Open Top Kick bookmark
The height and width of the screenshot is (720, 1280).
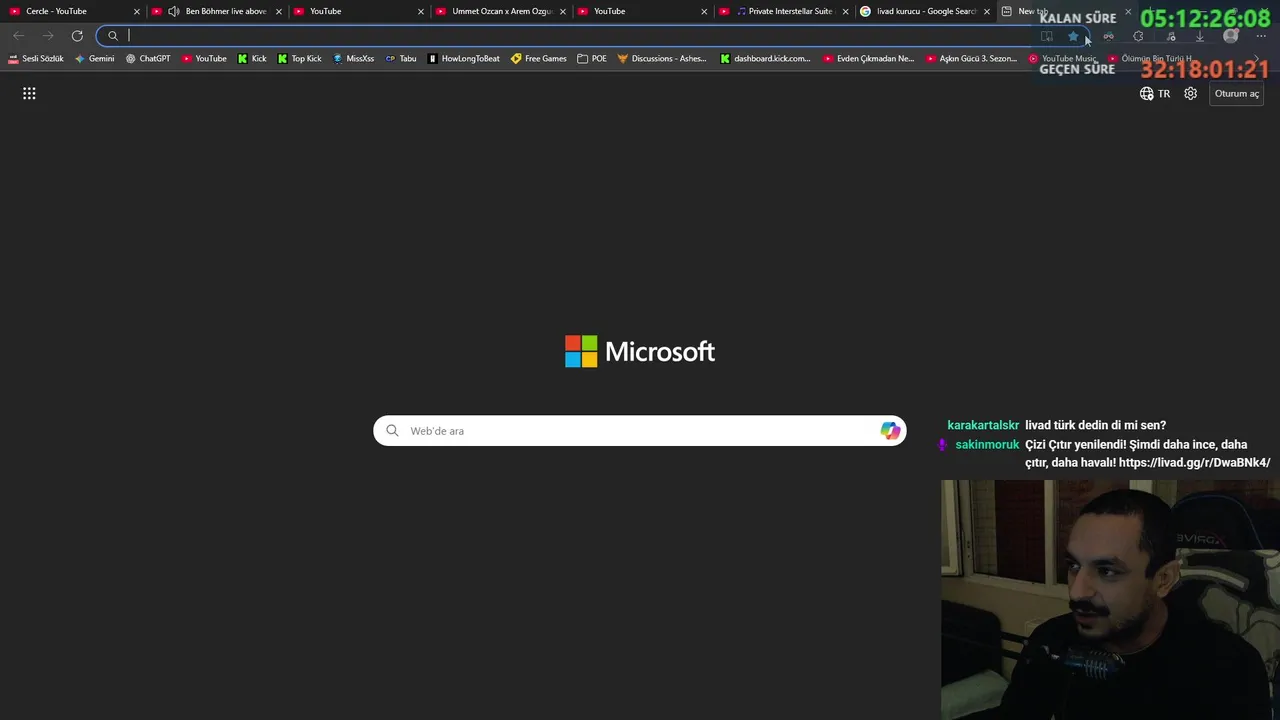(x=300, y=58)
